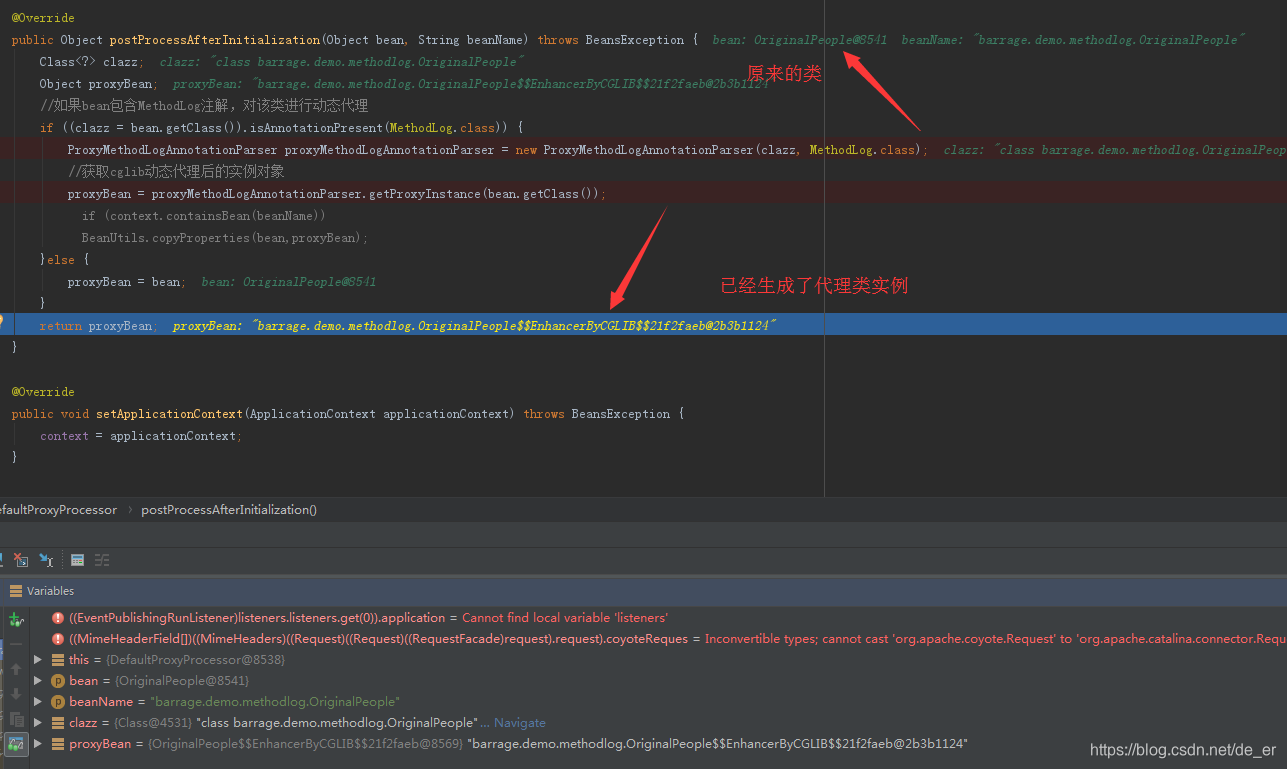Image resolution: width=1287 pixels, height=769 pixels.
Task: Click the parameter icon next to beanName variable
Action: [58, 701]
